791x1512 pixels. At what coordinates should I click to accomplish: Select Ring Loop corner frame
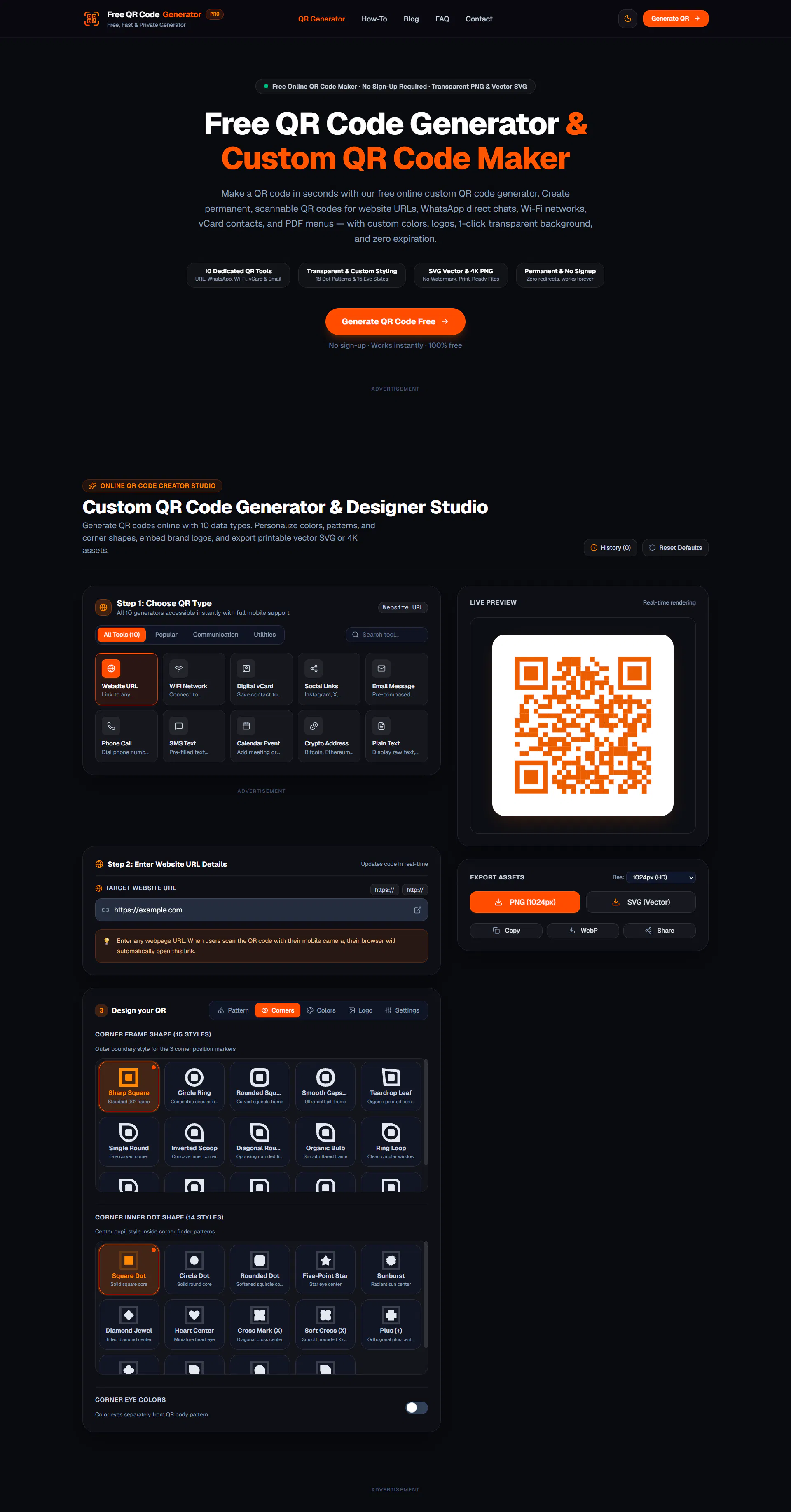coord(391,1141)
